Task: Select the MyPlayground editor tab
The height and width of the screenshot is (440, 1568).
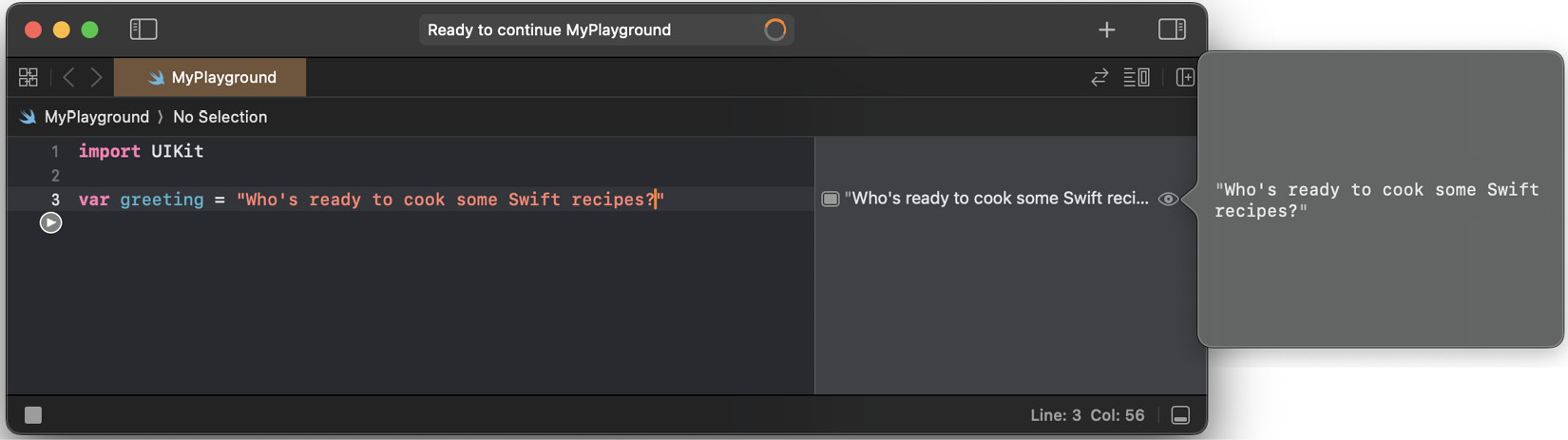Action: pos(211,77)
